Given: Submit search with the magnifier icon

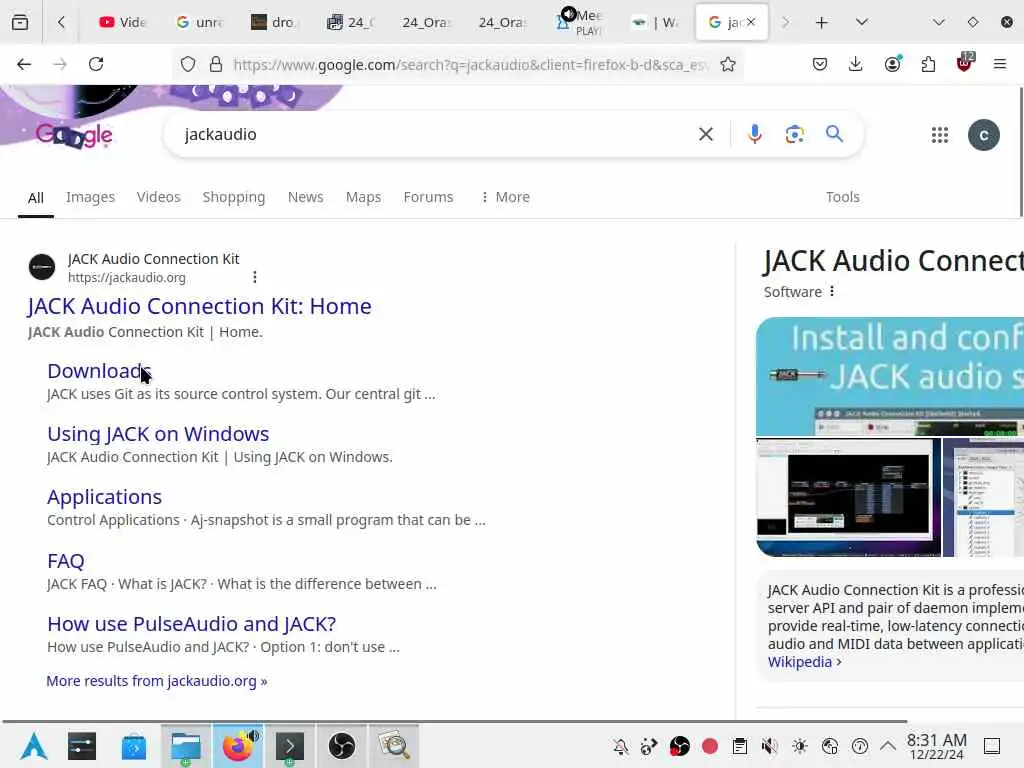Looking at the screenshot, I should pos(834,135).
